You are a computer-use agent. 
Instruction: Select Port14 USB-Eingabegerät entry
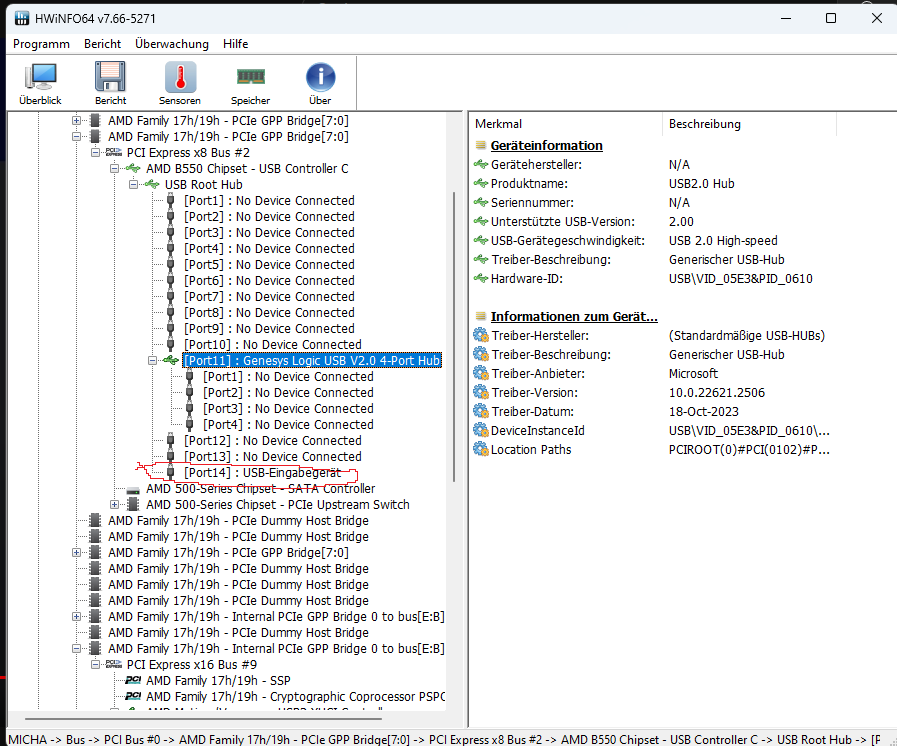(x=263, y=473)
